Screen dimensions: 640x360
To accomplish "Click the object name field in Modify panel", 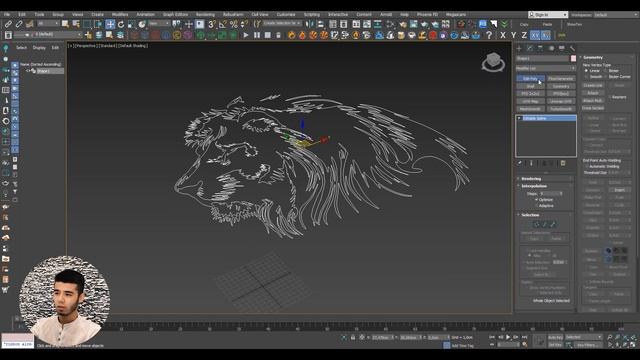I will [542, 58].
